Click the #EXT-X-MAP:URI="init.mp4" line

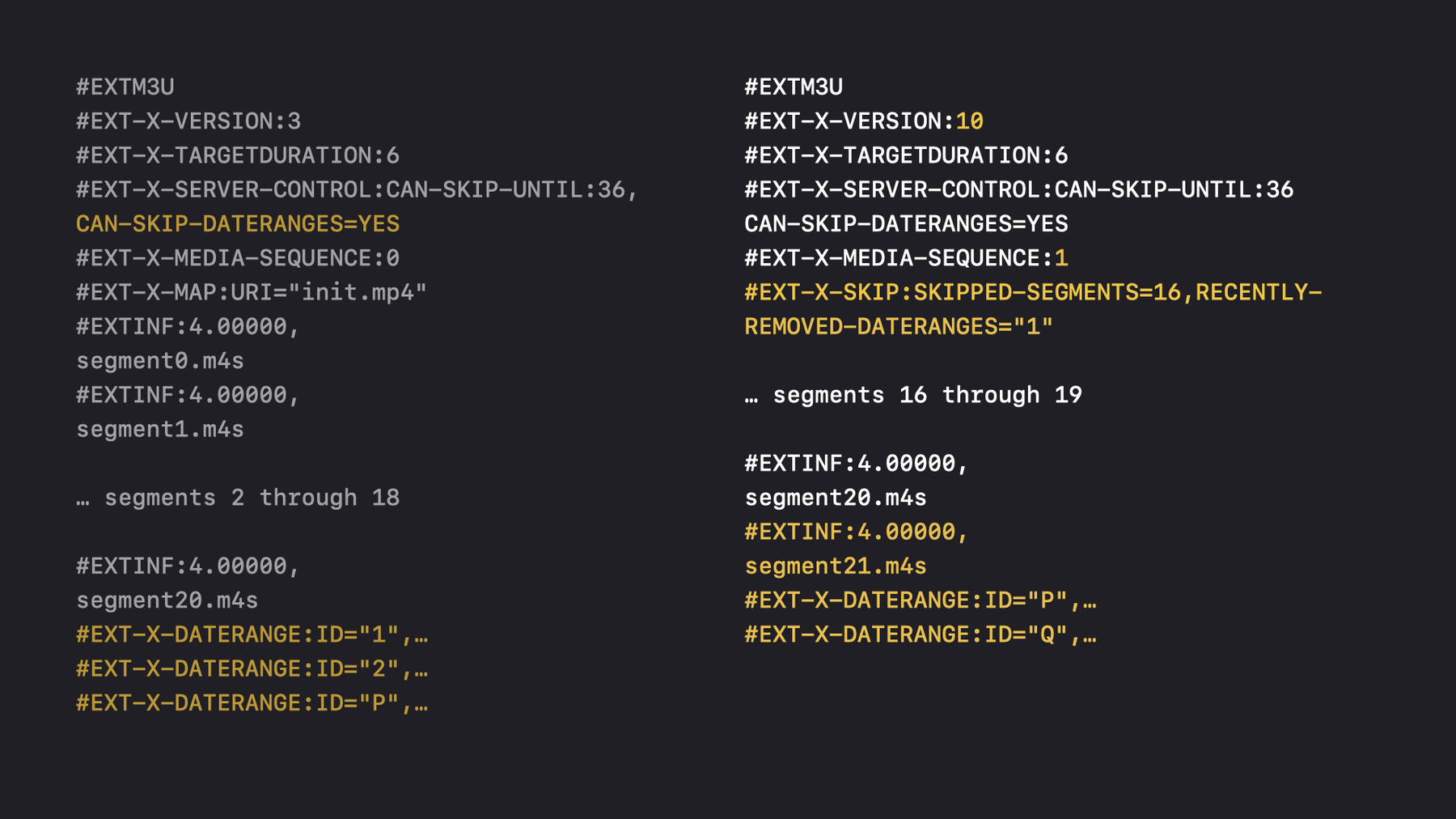tap(252, 292)
